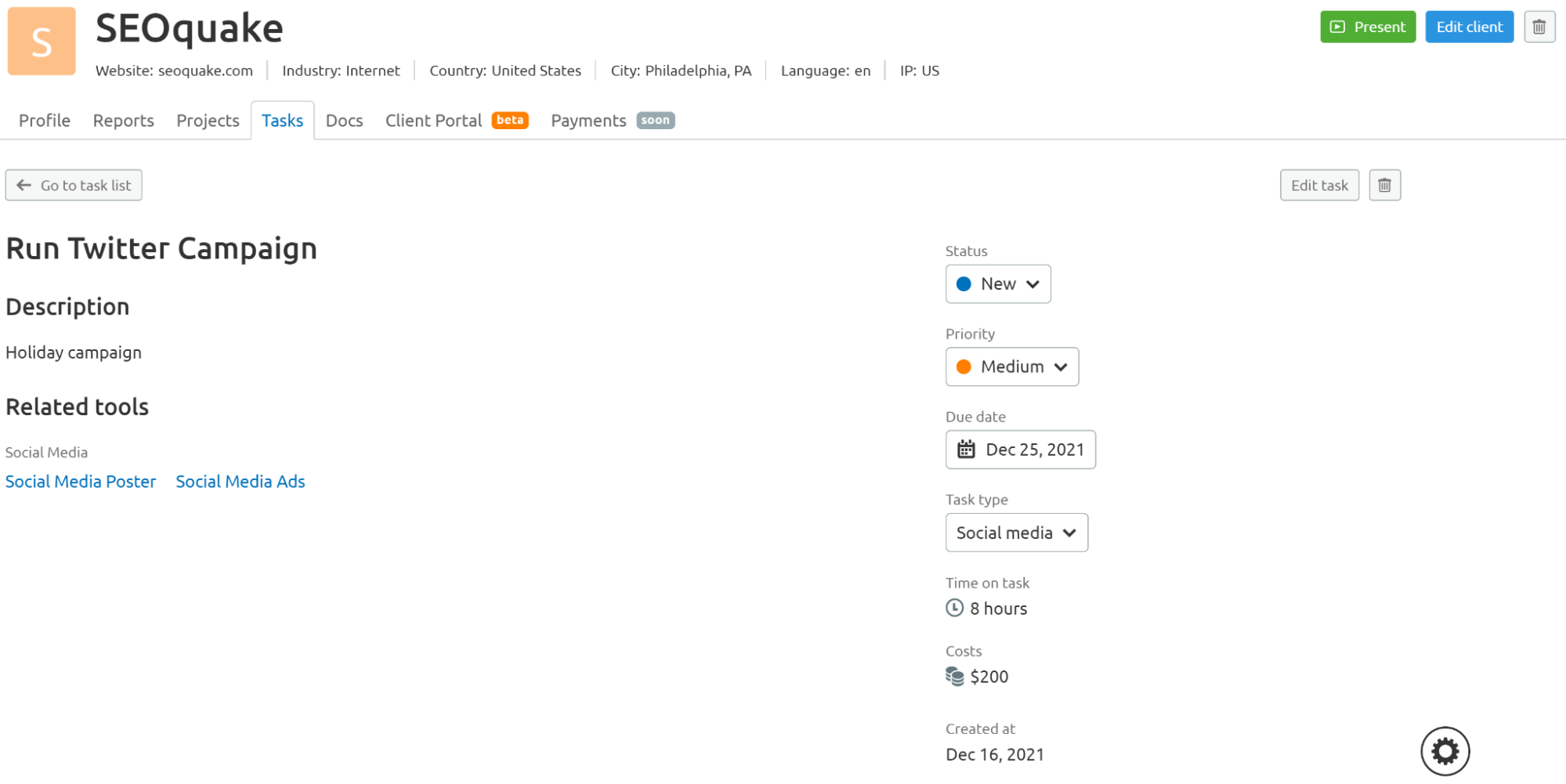Click the Due date field Dec 25, 2021
This screenshot has width=1566, height=784.
point(1020,450)
